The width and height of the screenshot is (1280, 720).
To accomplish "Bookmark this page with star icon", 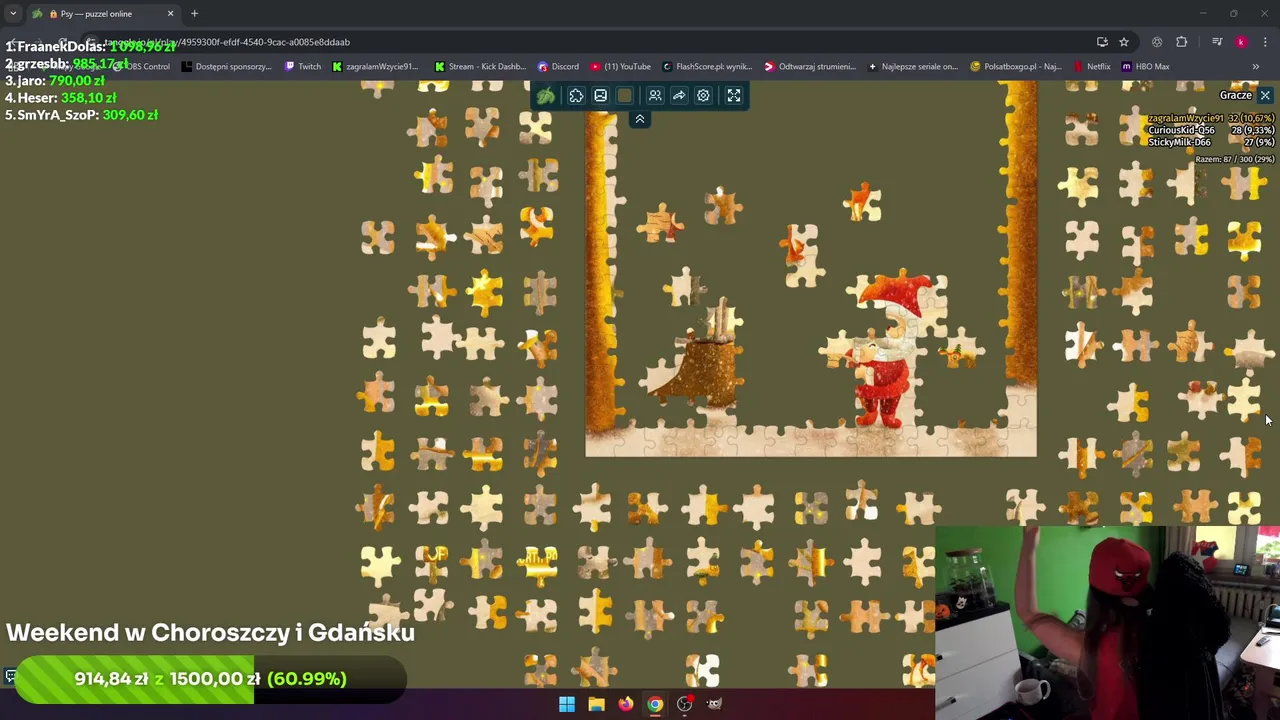I will (1124, 42).
